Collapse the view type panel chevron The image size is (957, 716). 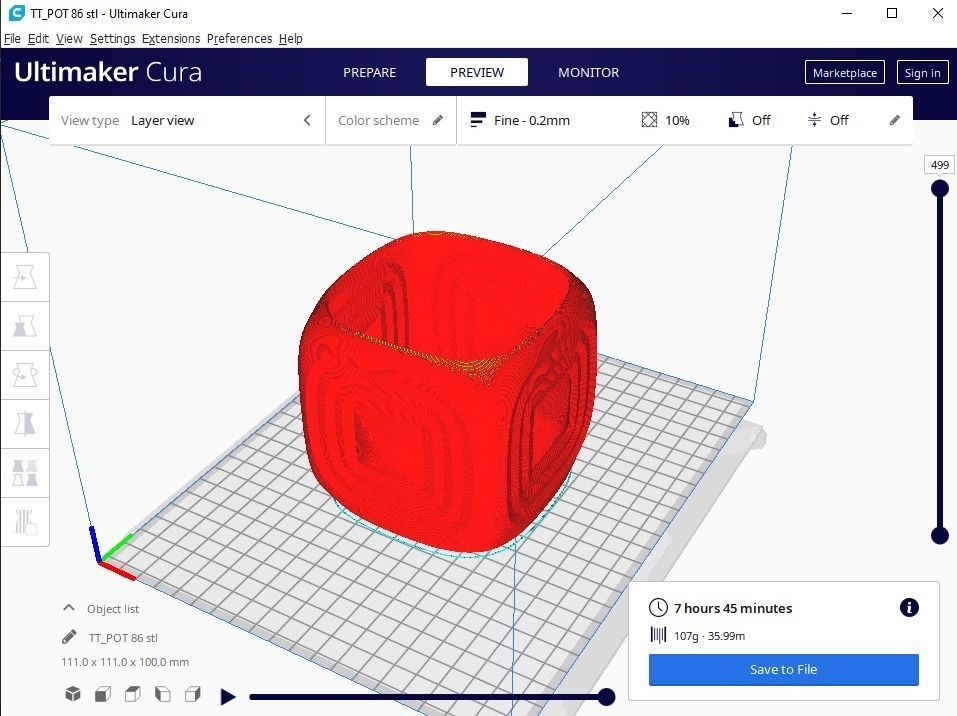point(307,120)
